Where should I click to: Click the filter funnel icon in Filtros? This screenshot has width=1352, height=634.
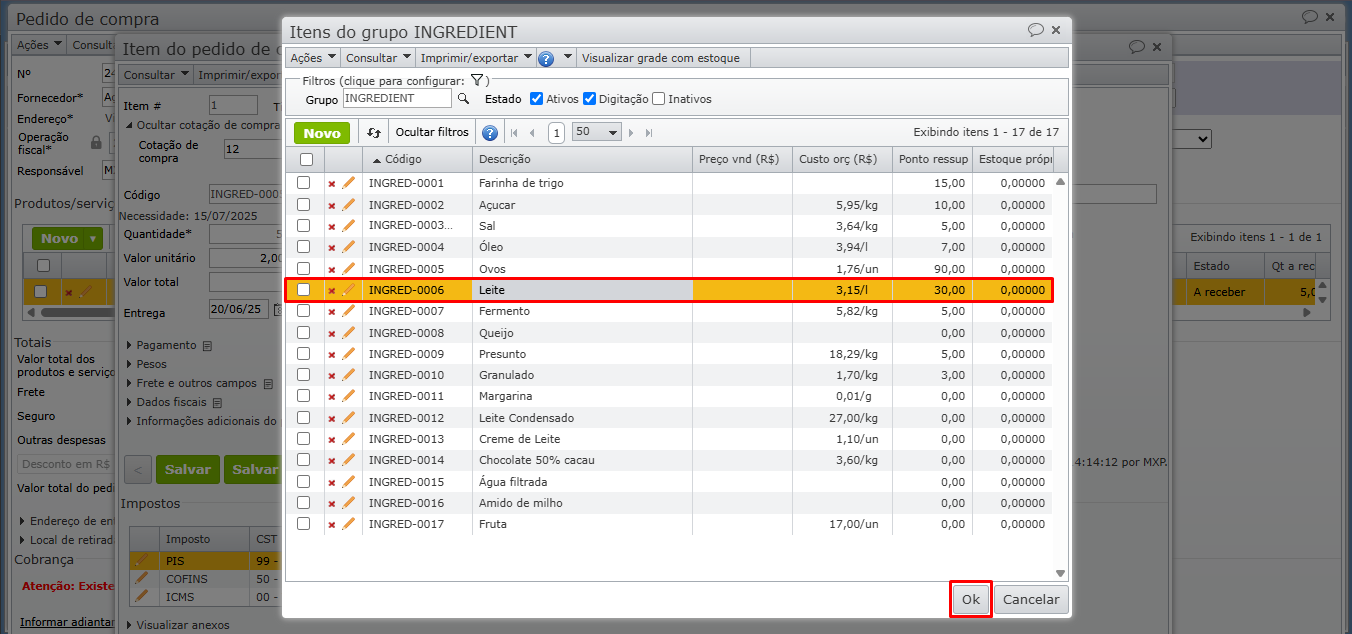tap(477, 80)
